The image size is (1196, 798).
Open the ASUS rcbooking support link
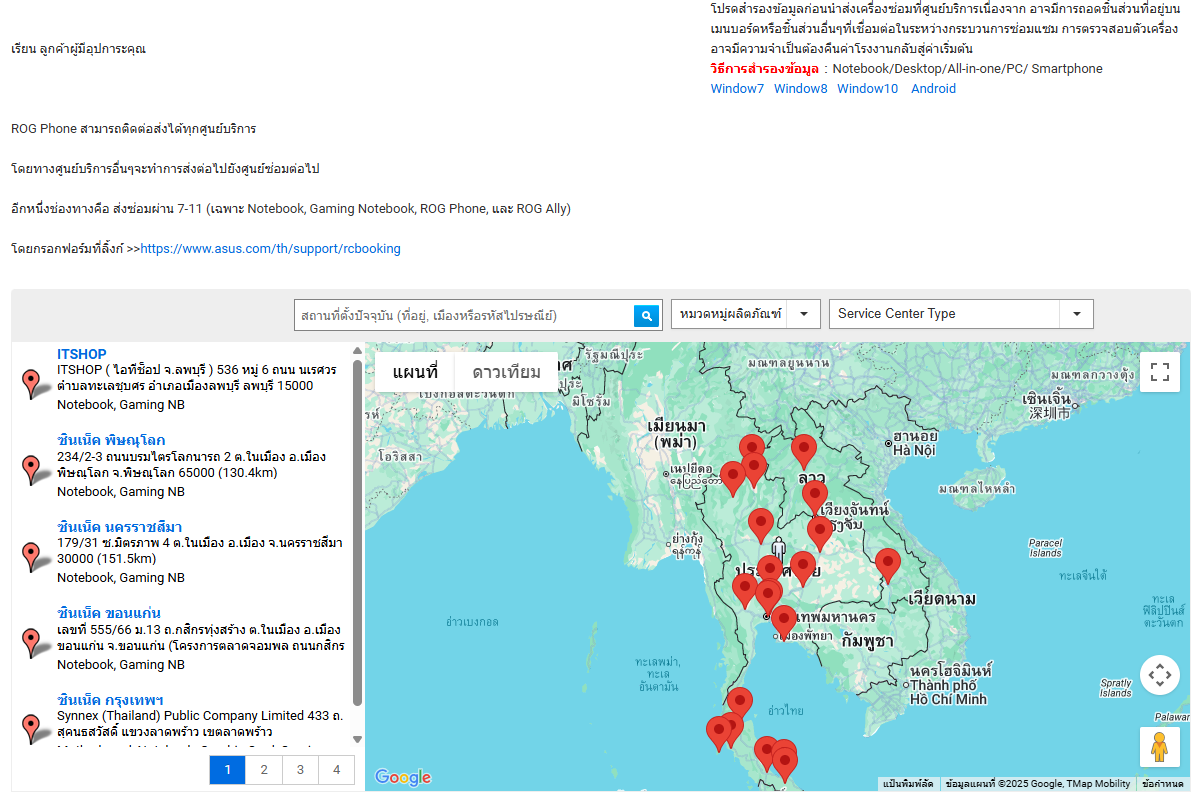(270, 249)
